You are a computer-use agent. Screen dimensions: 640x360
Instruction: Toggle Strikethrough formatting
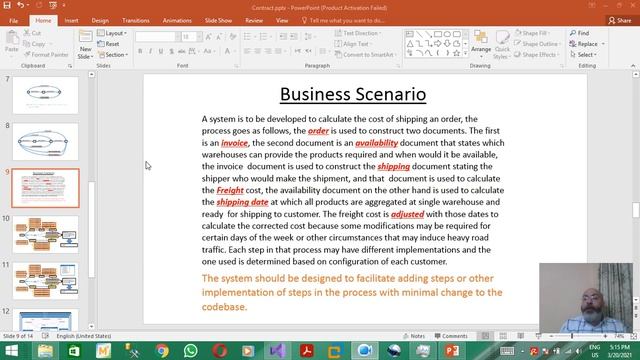point(182,51)
